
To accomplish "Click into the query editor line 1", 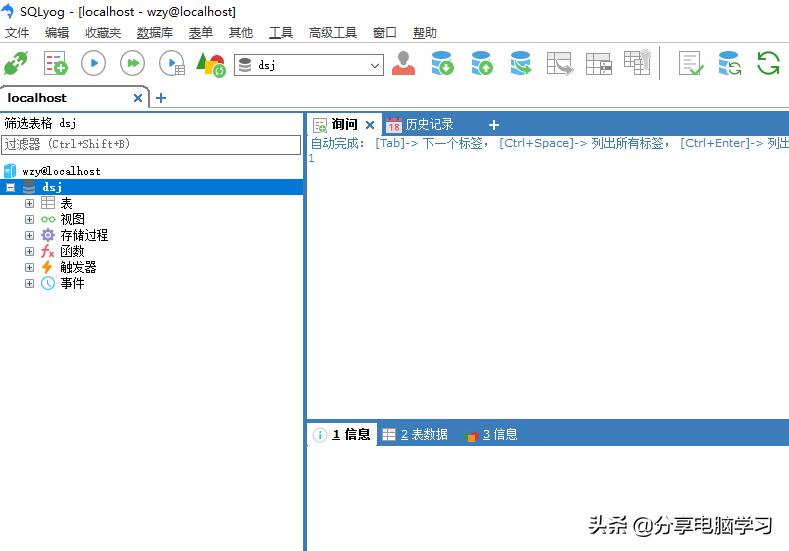I will coord(548,159).
